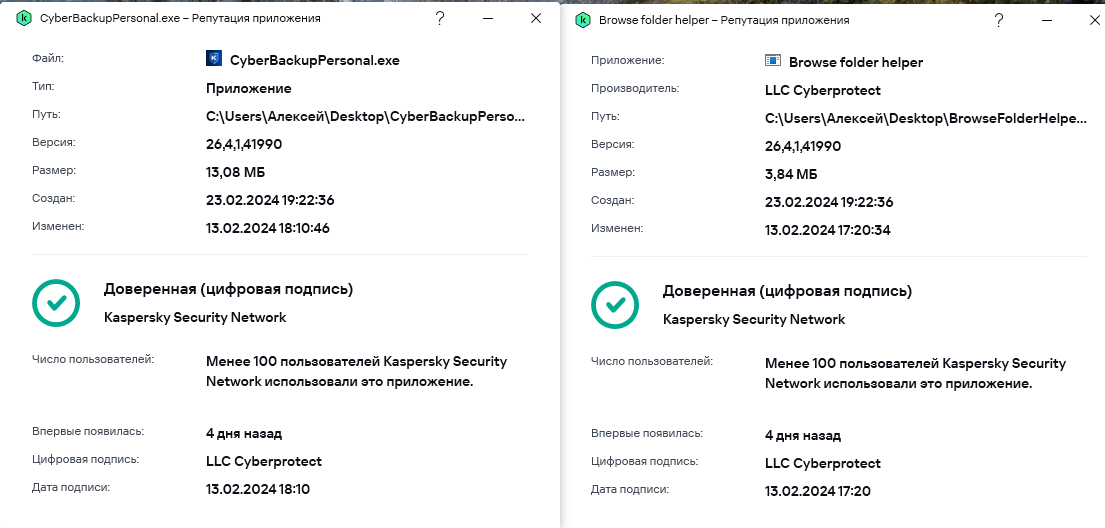The image size is (1105, 528).
Task: Open help in the Browse folder helper window
Action: [x=999, y=20]
